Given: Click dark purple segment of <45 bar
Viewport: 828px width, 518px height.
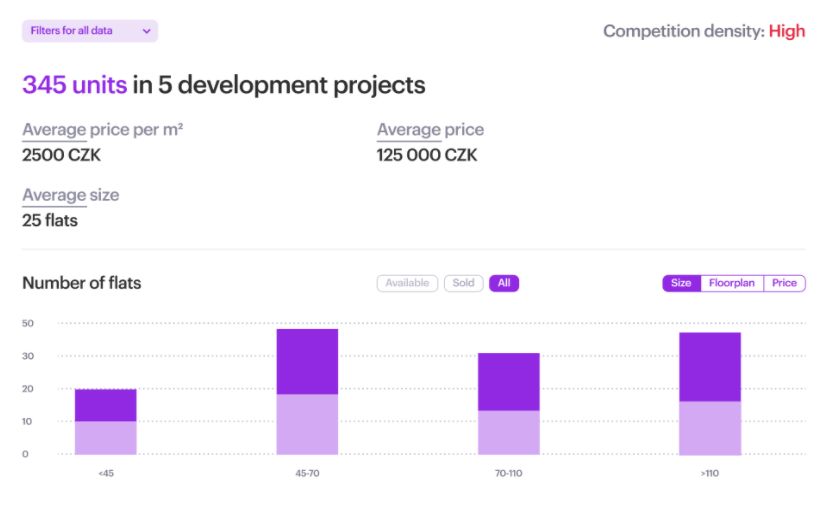Looking at the screenshot, I should click(106, 406).
